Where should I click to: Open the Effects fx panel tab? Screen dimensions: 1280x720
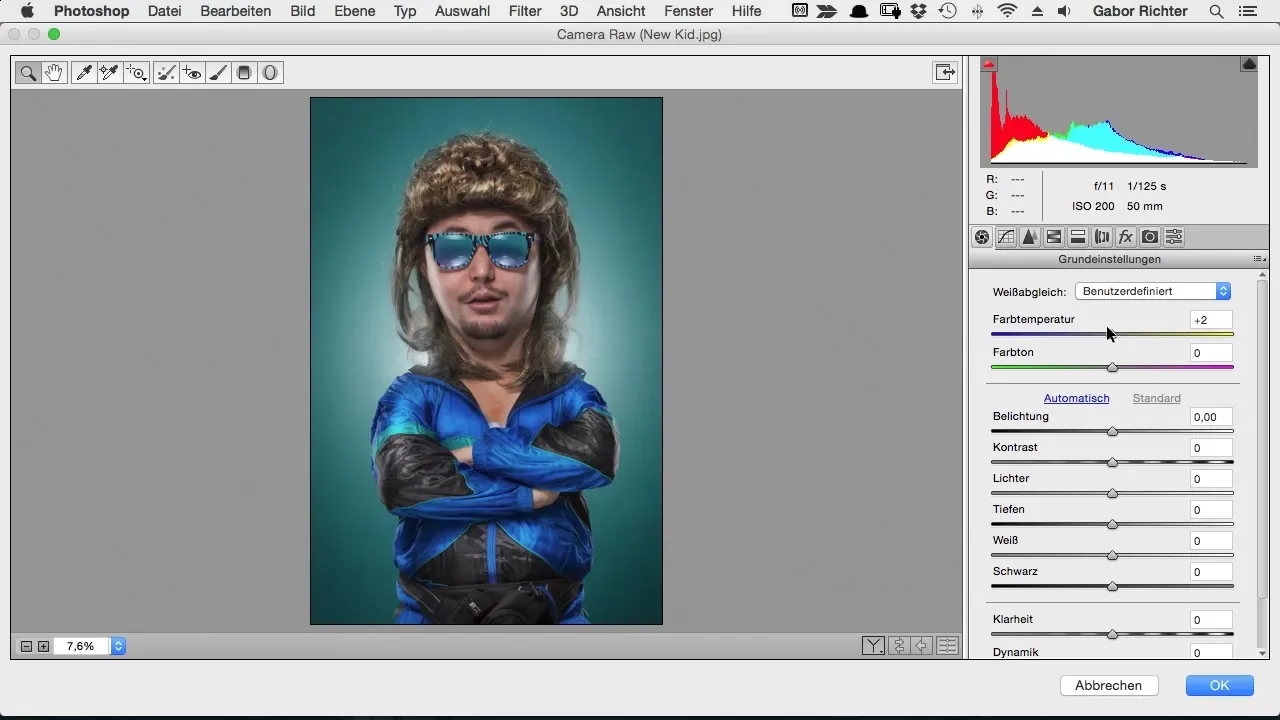[x=1126, y=237]
